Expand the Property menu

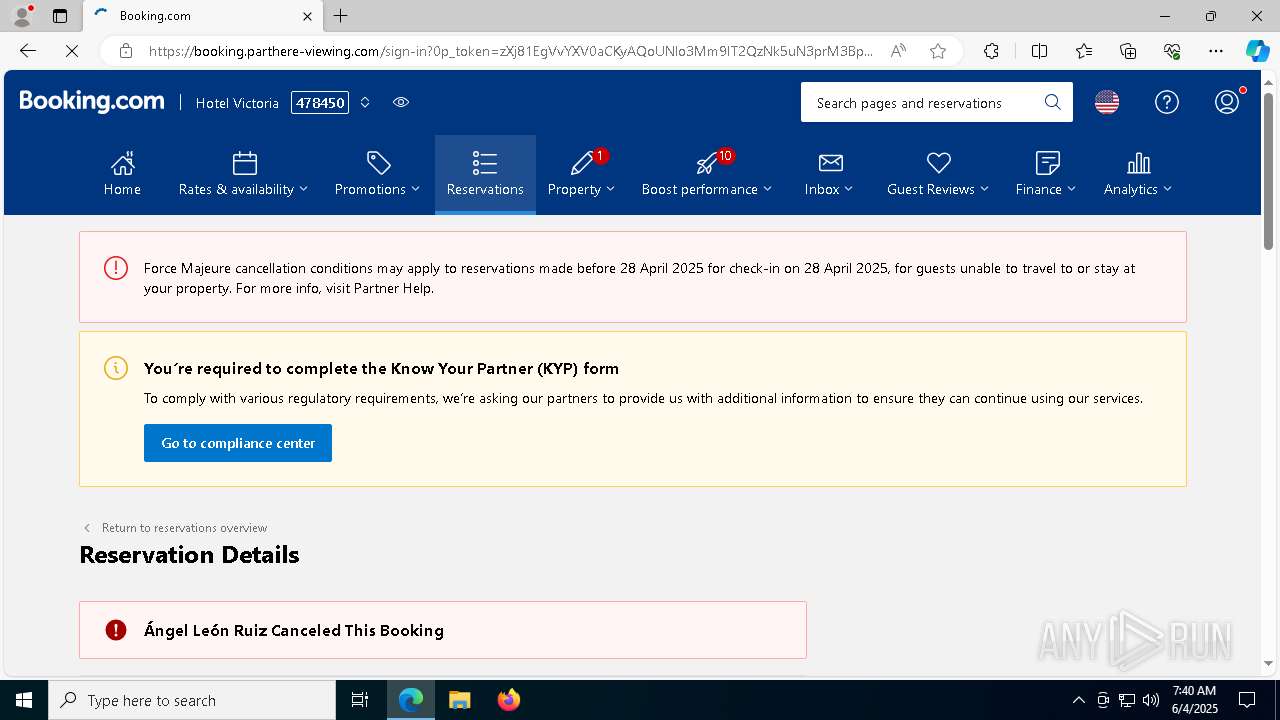click(x=581, y=174)
